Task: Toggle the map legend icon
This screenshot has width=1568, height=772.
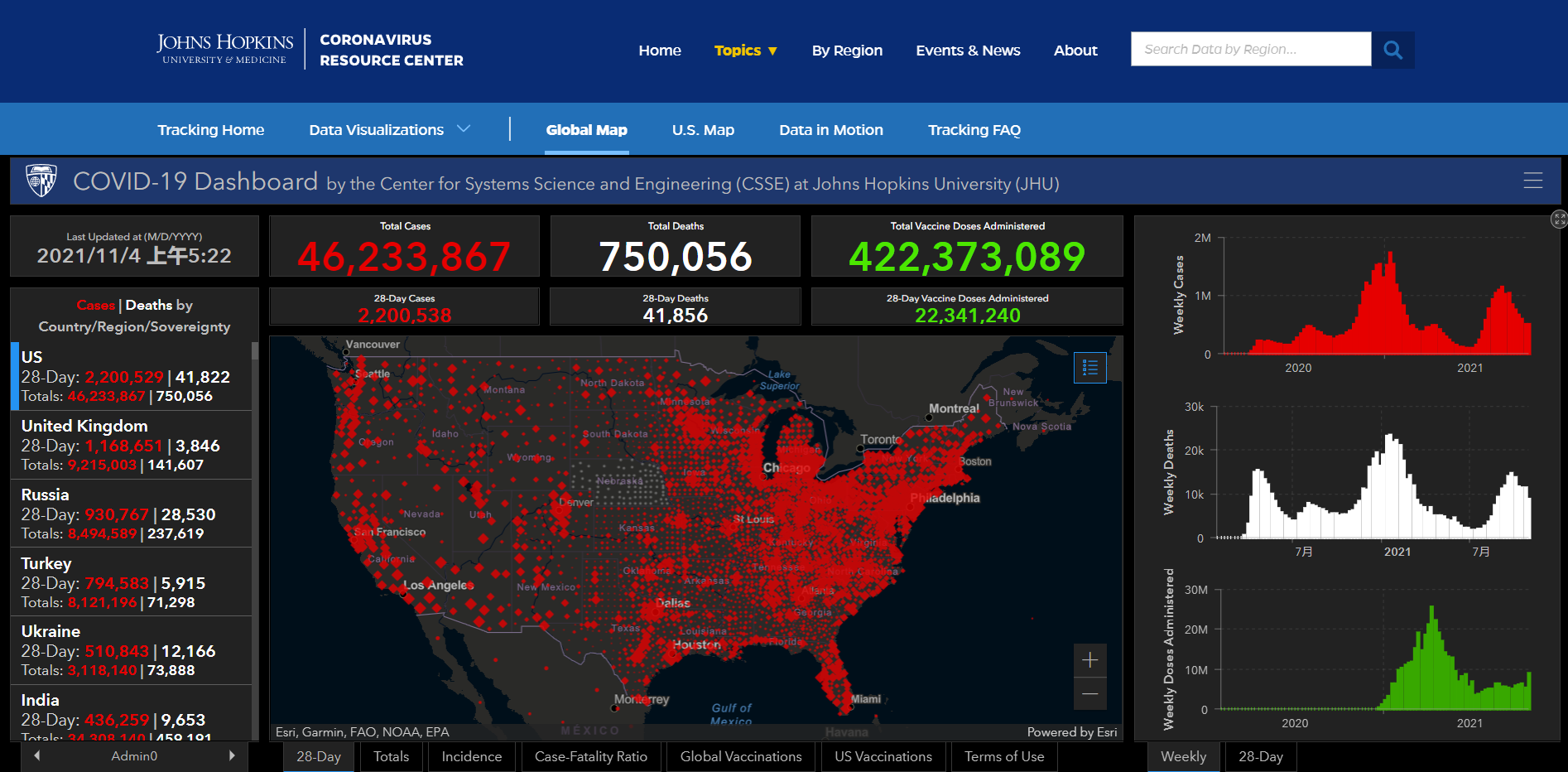Action: [x=1089, y=367]
